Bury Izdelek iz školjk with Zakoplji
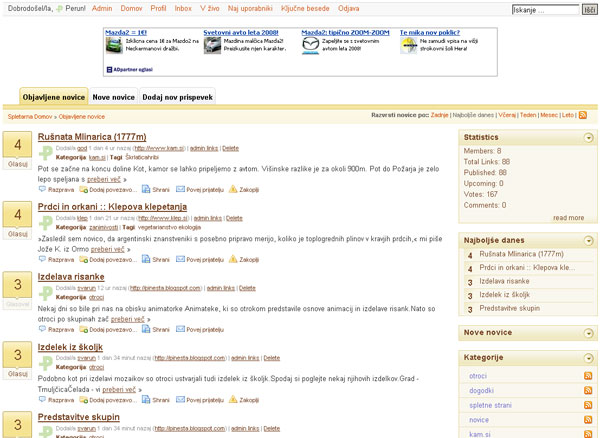The image size is (600, 438). coord(244,400)
